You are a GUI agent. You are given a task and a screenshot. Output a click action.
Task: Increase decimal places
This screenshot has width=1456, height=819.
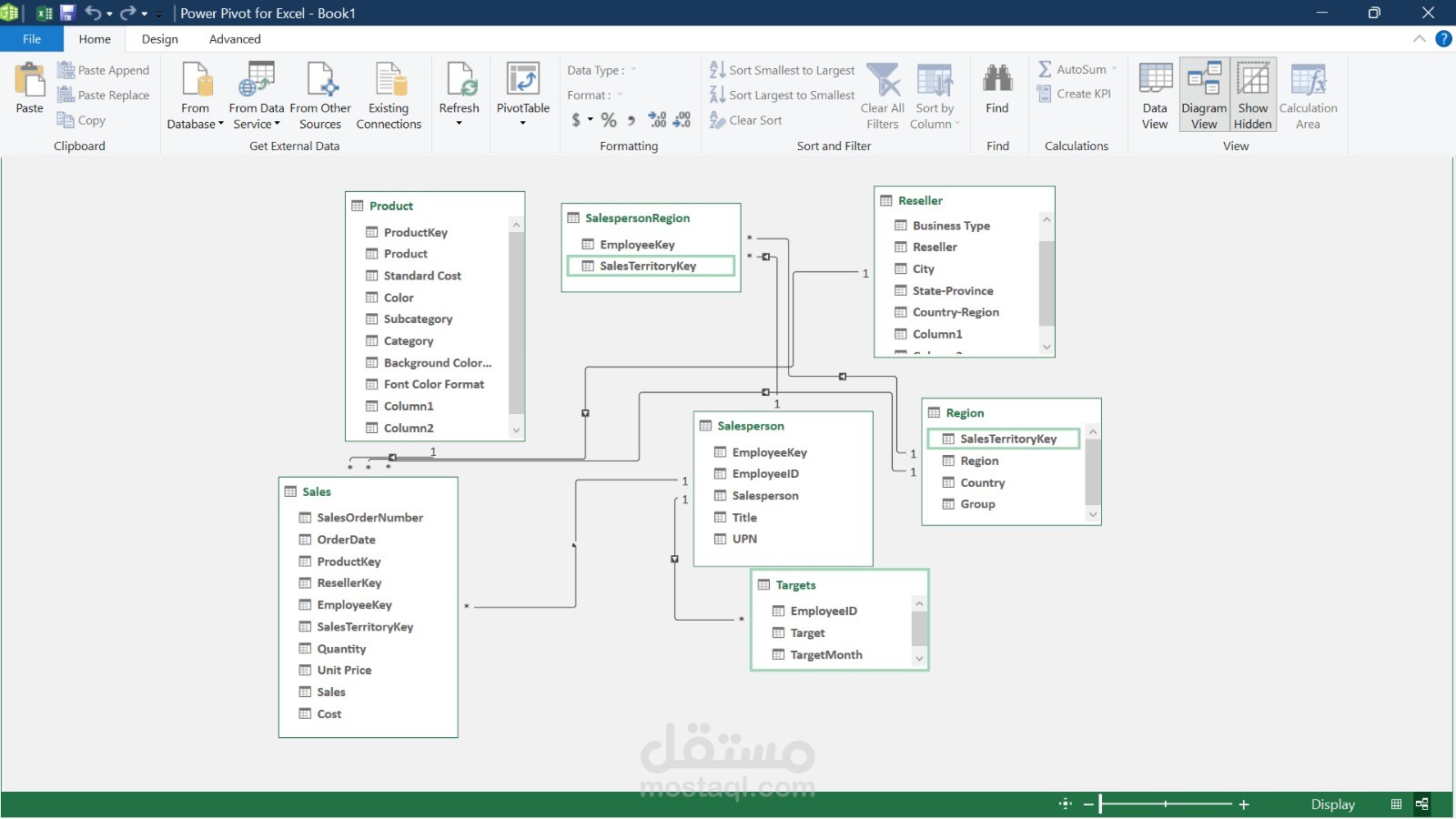tap(657, 120)
